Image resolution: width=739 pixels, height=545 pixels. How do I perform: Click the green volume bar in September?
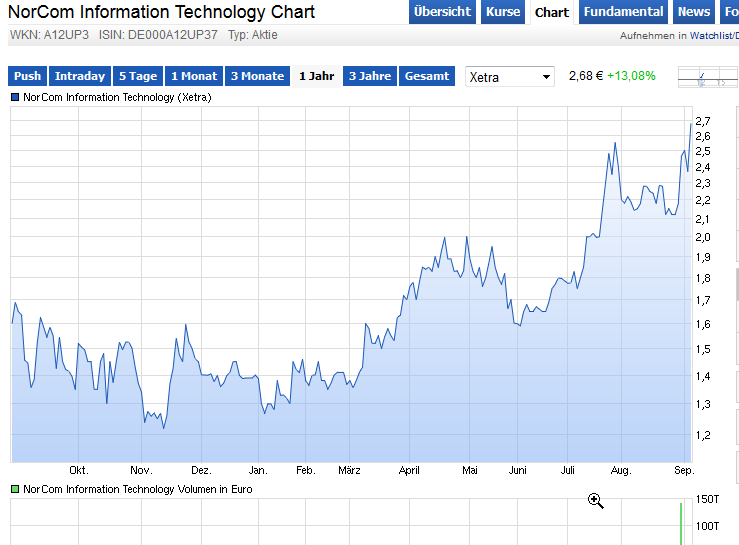(681, 524)
